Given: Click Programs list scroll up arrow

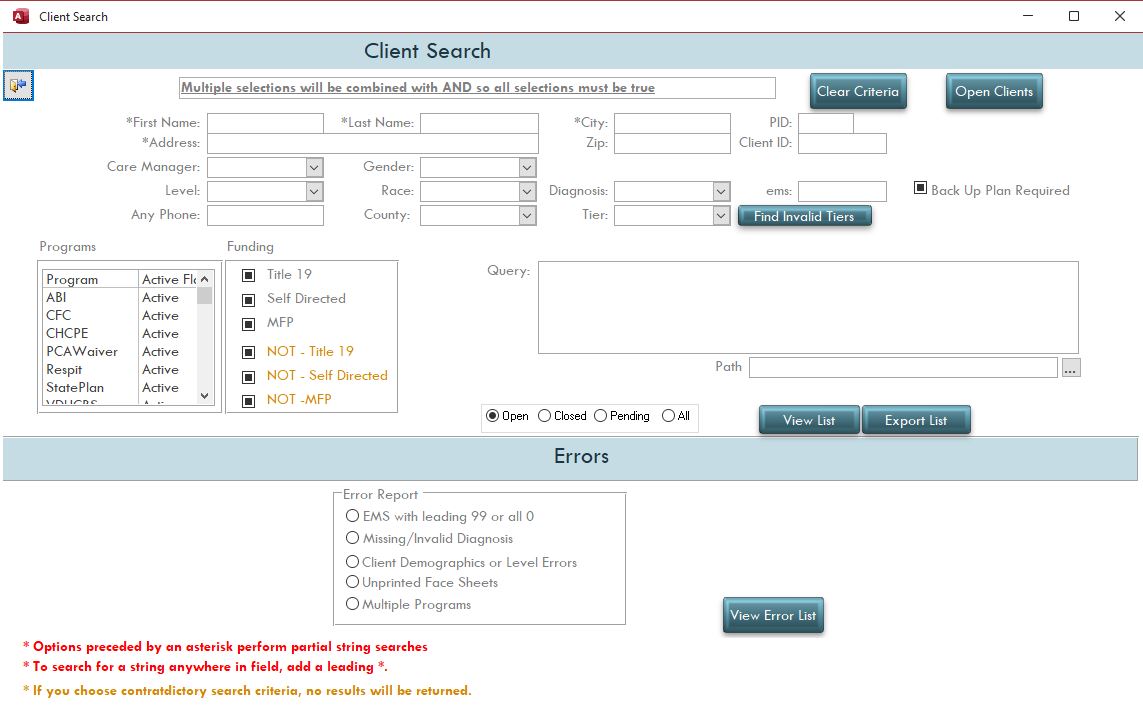Looking at the screenshot, I should click(x=205, y=279).
